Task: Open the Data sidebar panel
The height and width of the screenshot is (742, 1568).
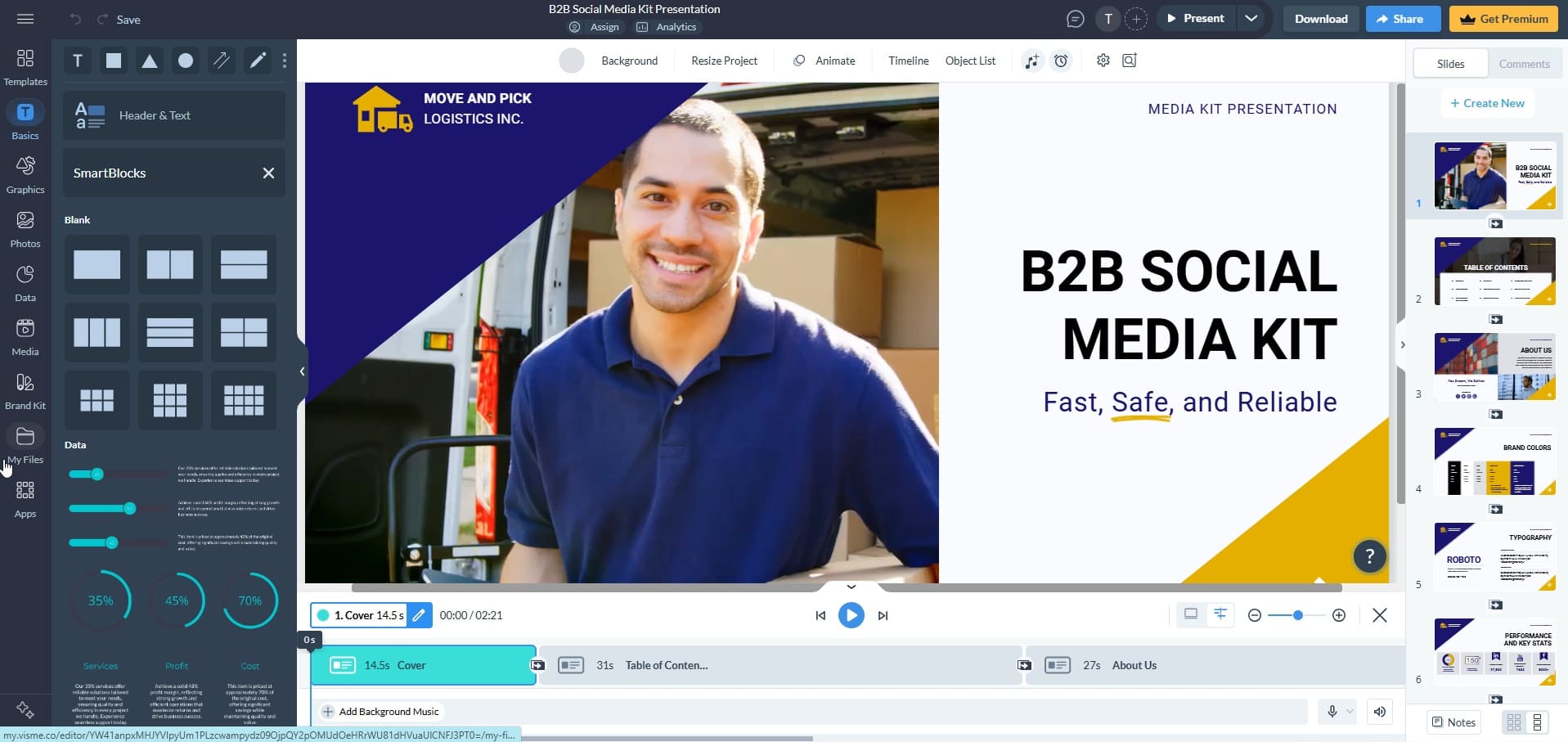Action: pyautogui.click(x=25, y=283)
